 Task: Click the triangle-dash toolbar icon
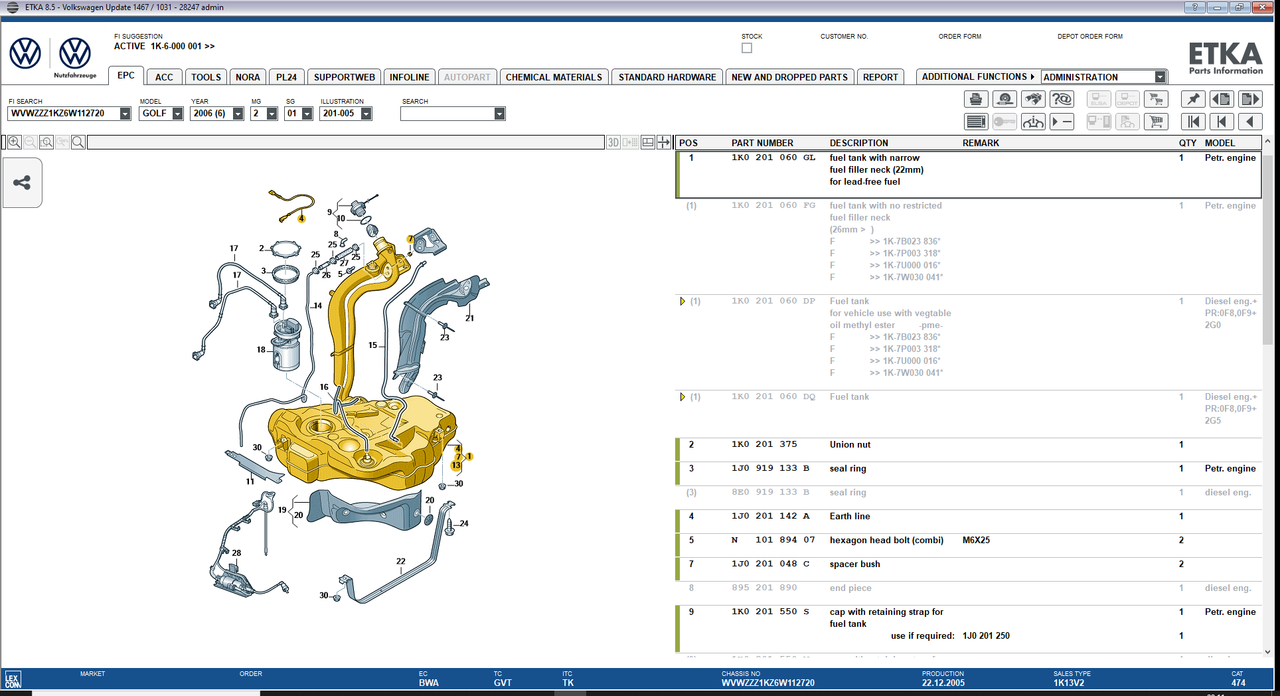(x=1062, y=122)
